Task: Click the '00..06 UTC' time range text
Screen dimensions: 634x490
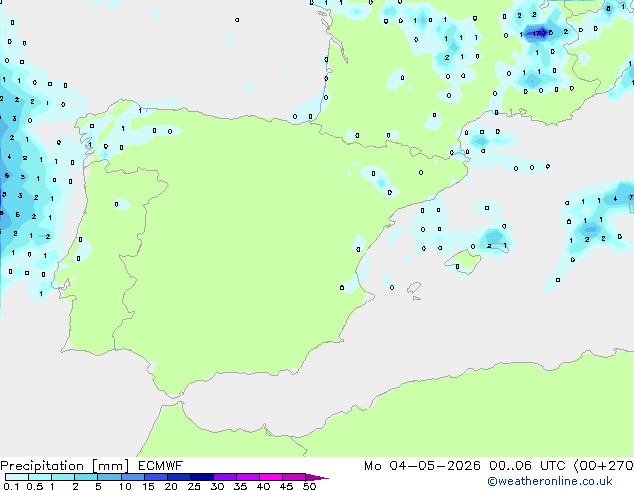Action: [x=527, y=466]
